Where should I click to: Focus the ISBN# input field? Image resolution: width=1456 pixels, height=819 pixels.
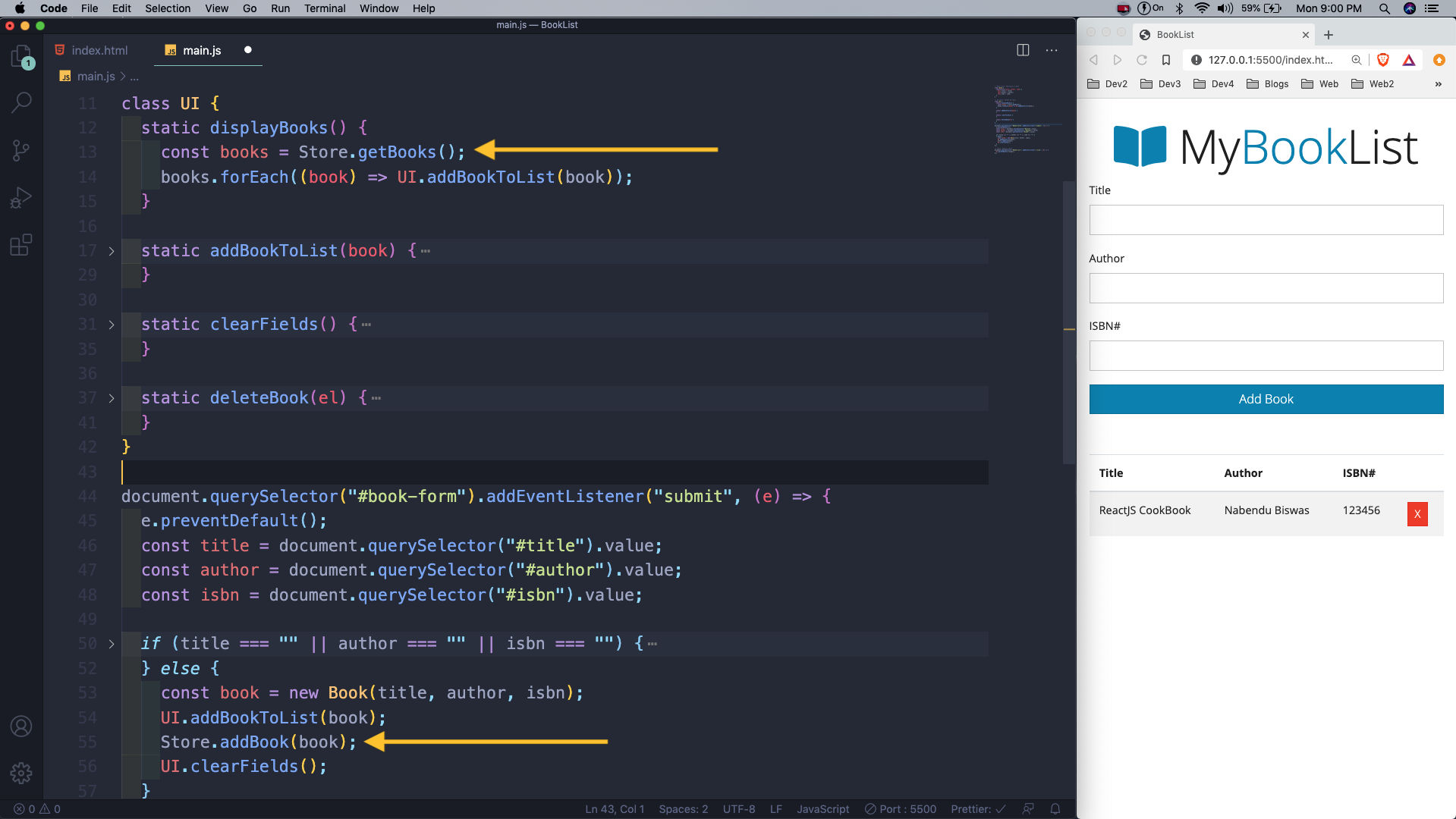pyautogui.click(x=1266, y=356)
